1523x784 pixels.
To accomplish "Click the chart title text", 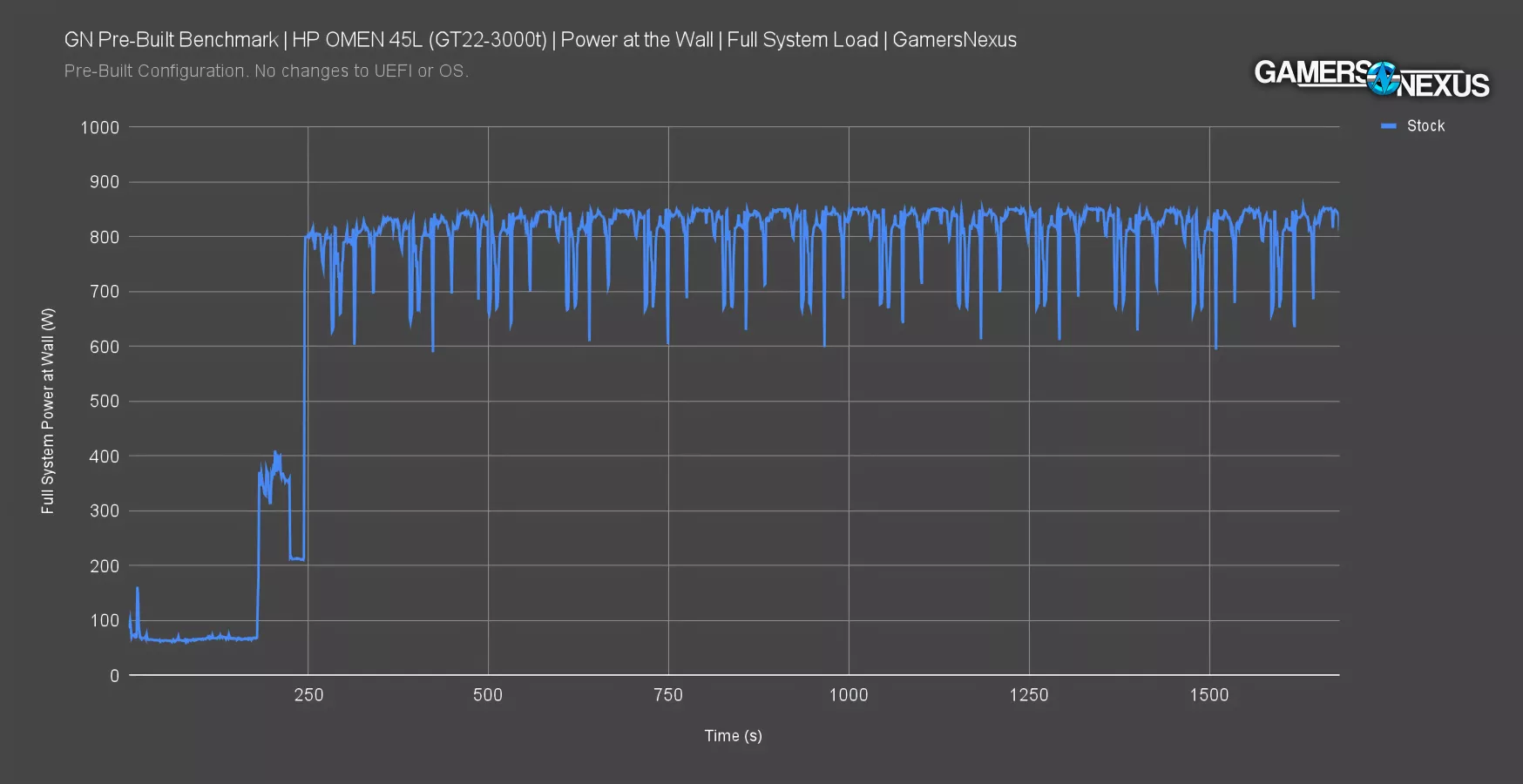I will 540,40.
